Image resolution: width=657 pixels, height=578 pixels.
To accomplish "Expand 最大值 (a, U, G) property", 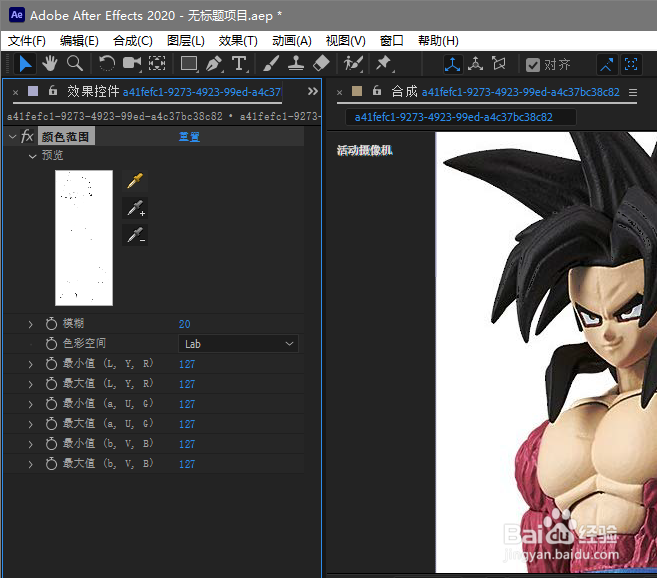I will [x=30, y=425].
